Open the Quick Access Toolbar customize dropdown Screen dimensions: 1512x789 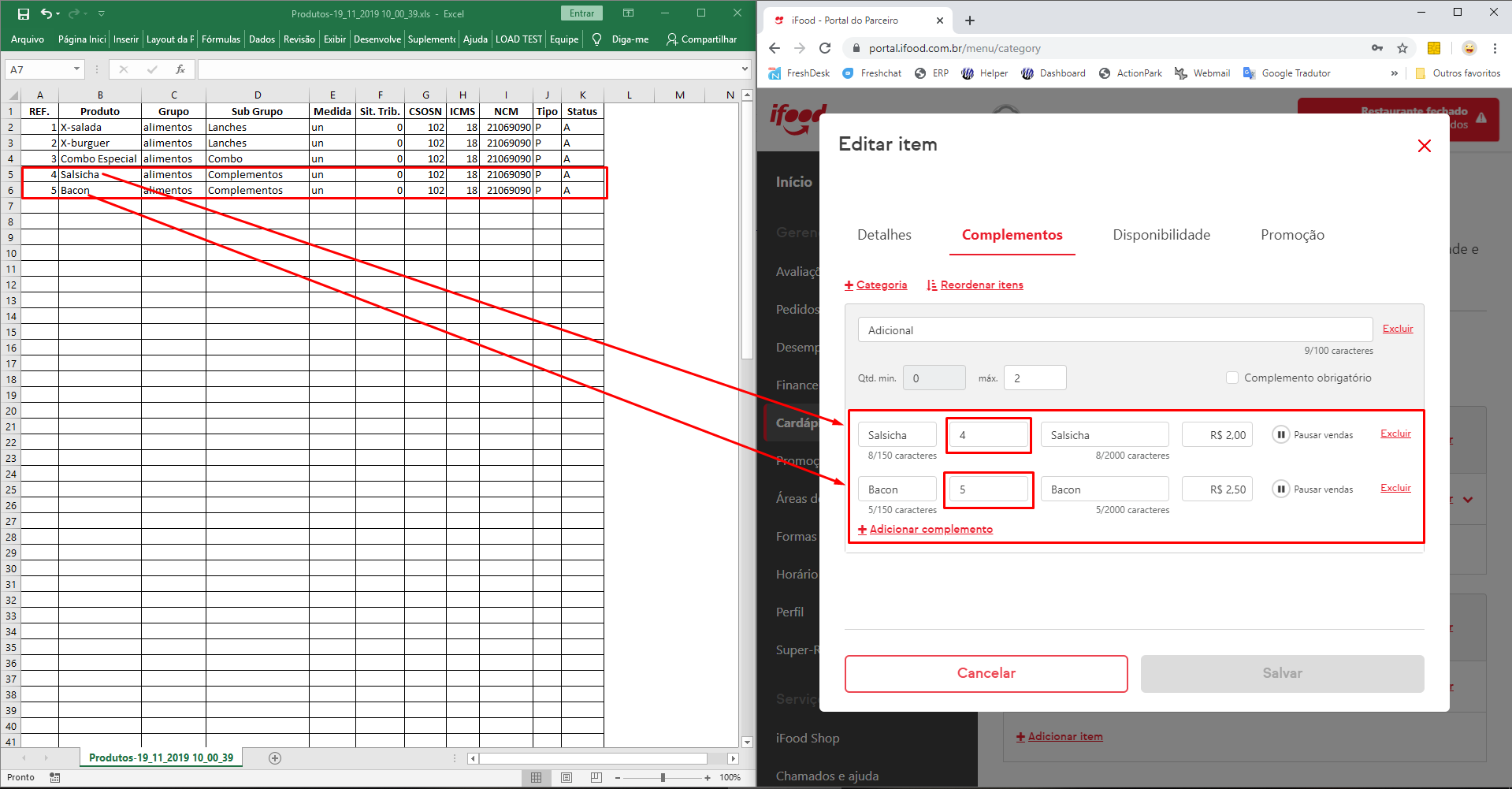coord(102,13)
